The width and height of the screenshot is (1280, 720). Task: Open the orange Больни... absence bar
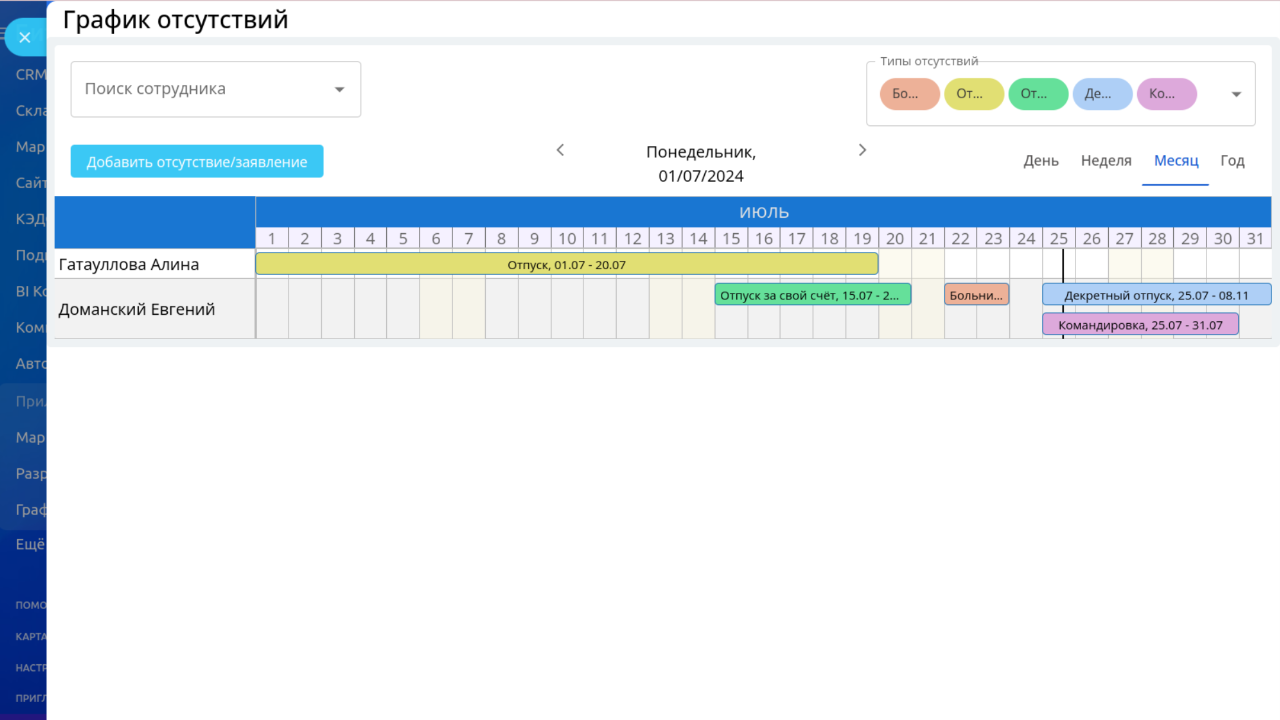tap(977, 294)
